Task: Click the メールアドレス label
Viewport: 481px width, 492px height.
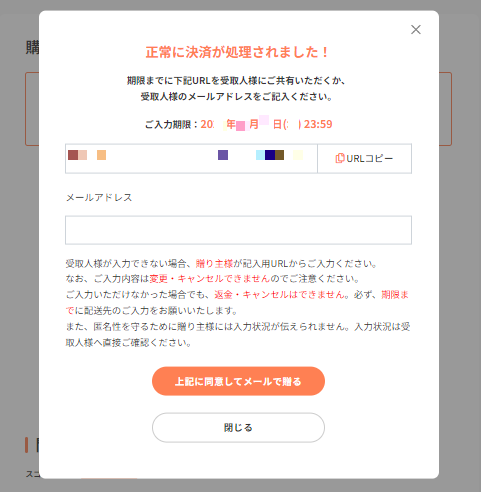Action: click(99, 198)
